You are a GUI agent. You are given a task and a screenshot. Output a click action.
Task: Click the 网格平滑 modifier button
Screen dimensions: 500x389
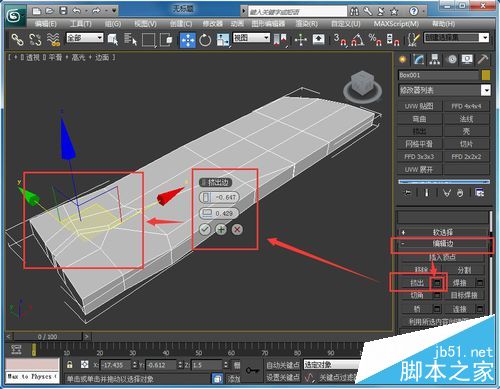(x=419, y=144)
